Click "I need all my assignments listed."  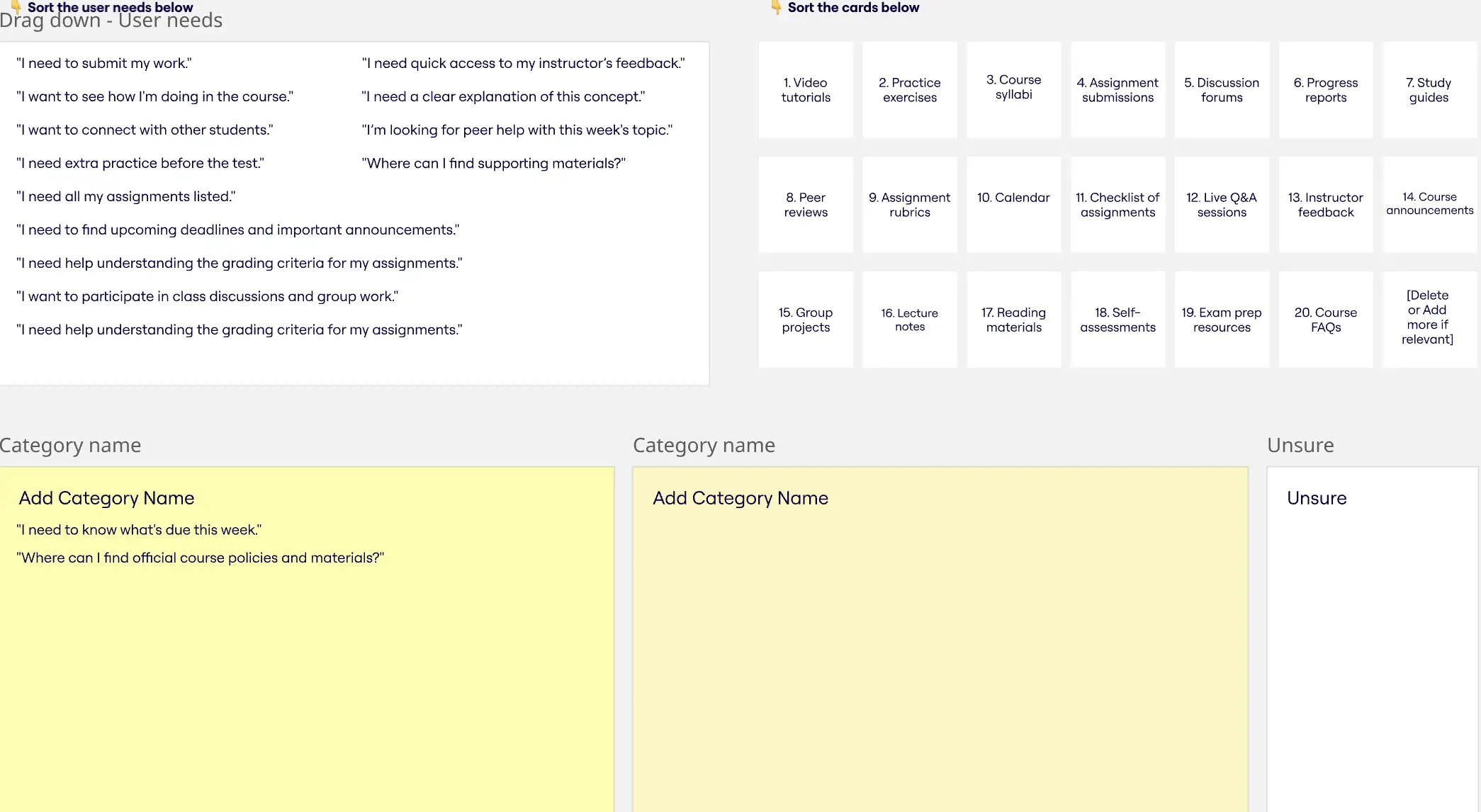point(126,196)
